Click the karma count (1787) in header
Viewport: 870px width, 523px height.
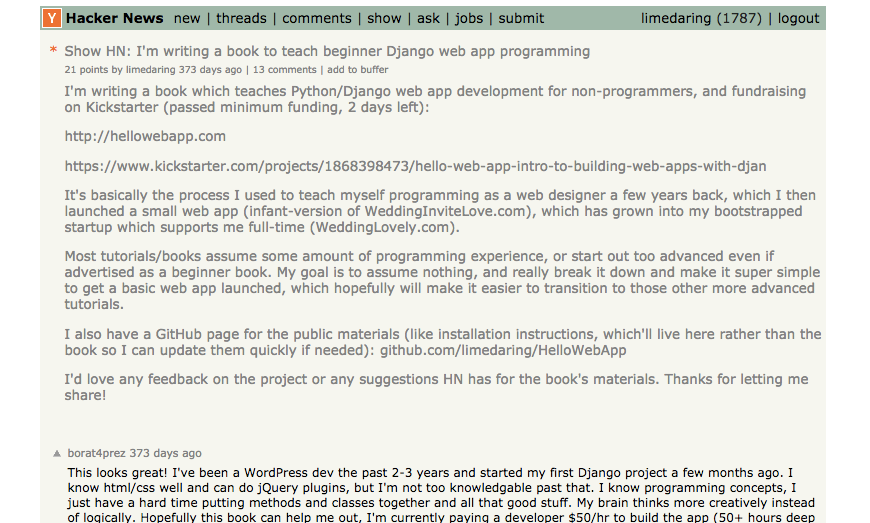point(739,18)
